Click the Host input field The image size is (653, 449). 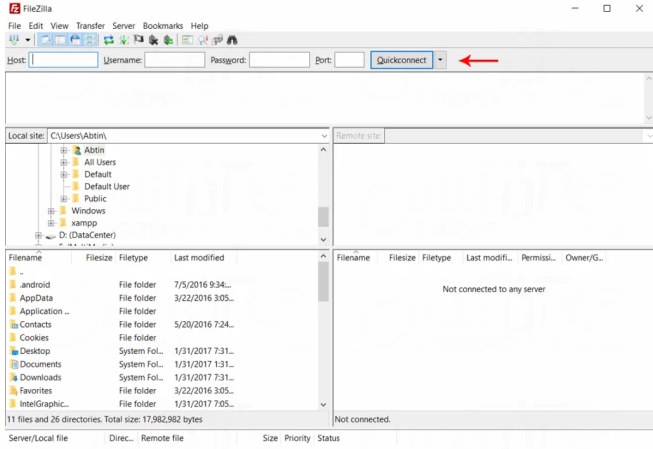point(63,60)
